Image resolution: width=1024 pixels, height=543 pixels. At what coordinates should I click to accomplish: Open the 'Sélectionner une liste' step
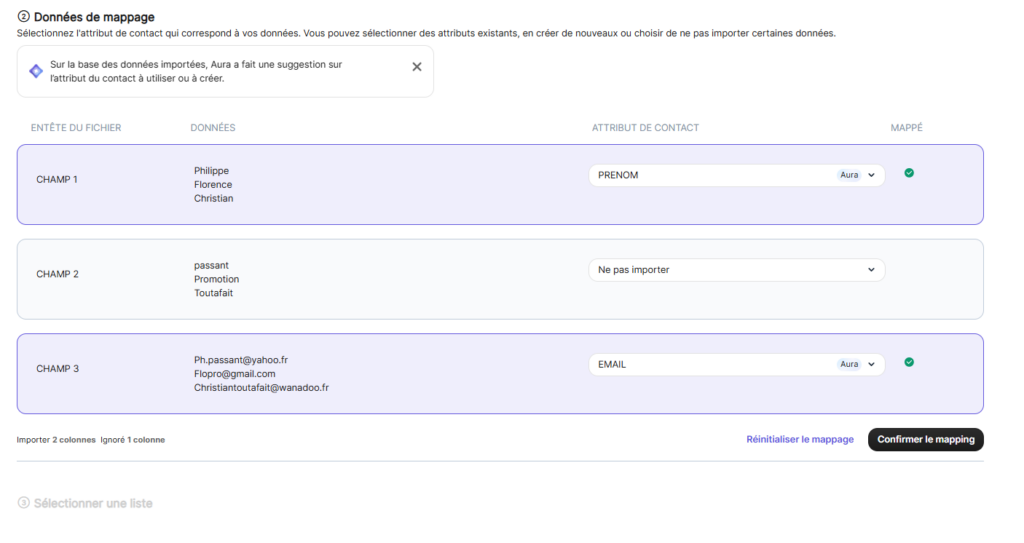click(x=93, y=503)
